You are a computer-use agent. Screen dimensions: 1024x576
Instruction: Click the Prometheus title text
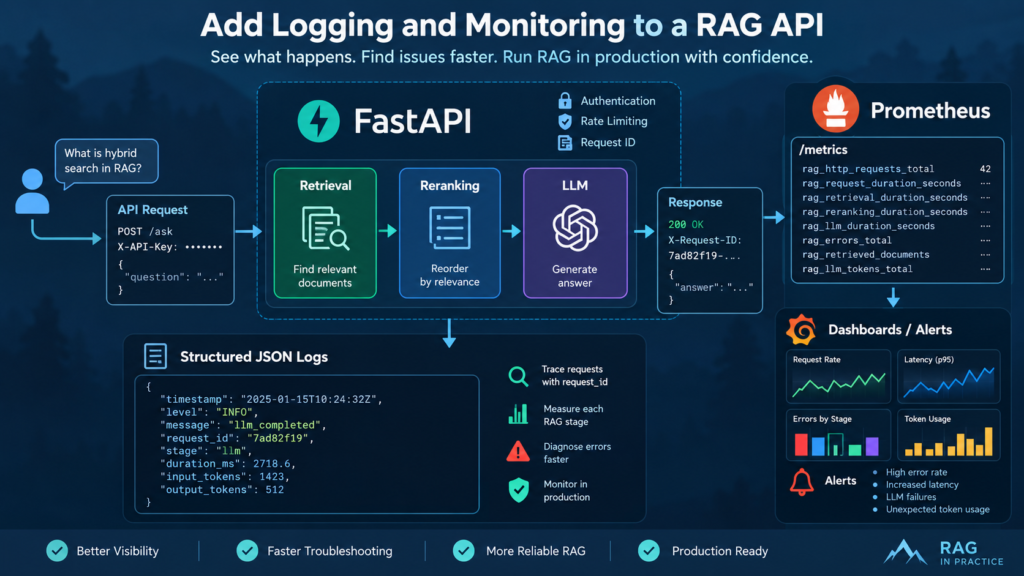click(x=930, y=110)
